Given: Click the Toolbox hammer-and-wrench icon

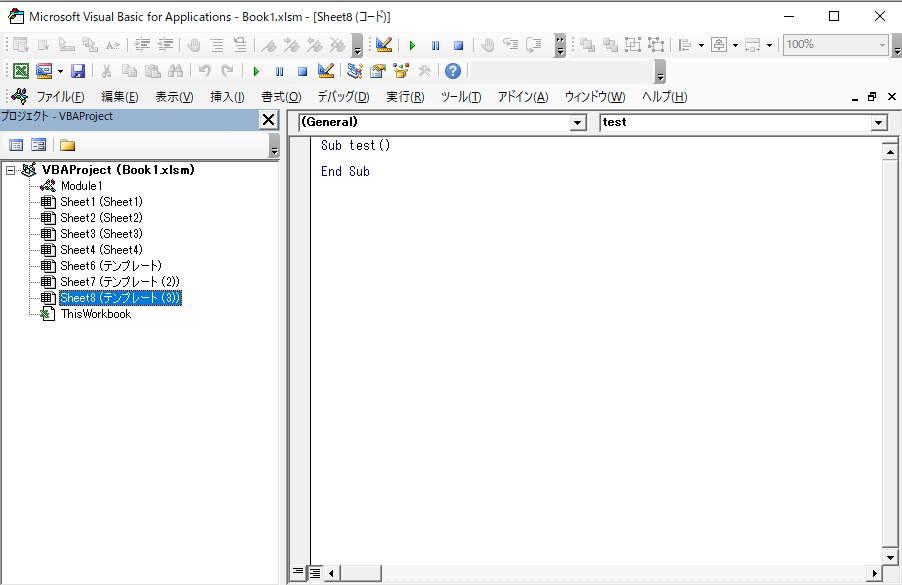Looking at the screenshot, I should click(424, 71).
